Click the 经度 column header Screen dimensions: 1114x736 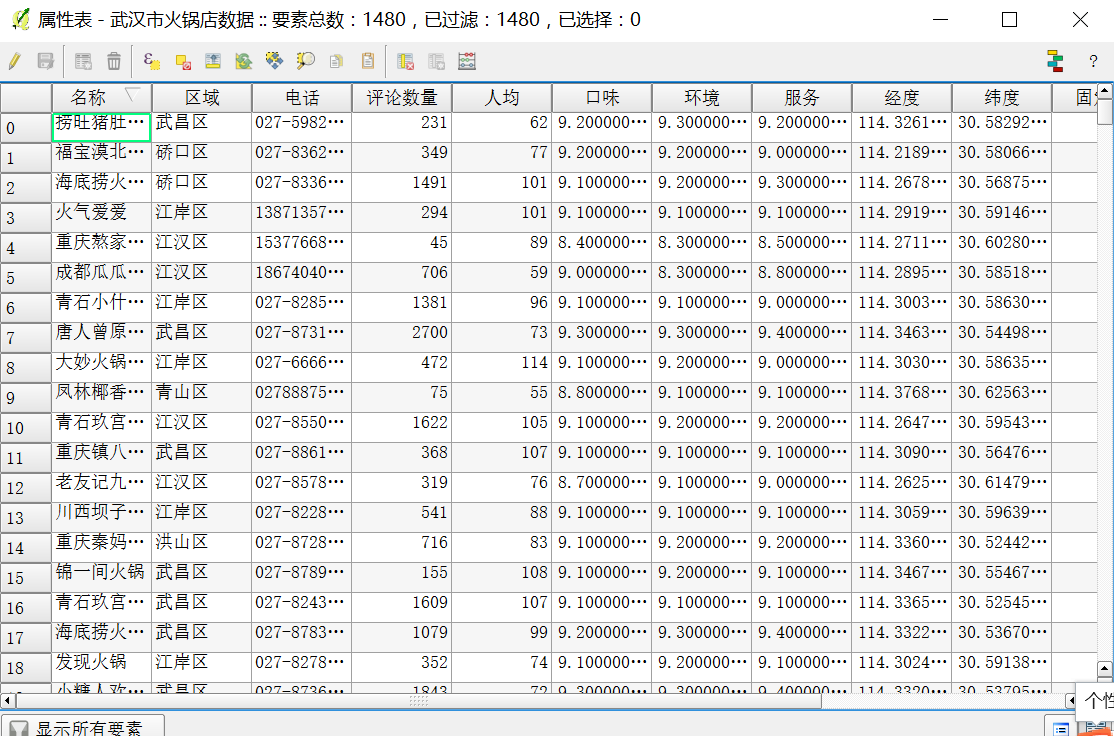[x=902, y=98]
